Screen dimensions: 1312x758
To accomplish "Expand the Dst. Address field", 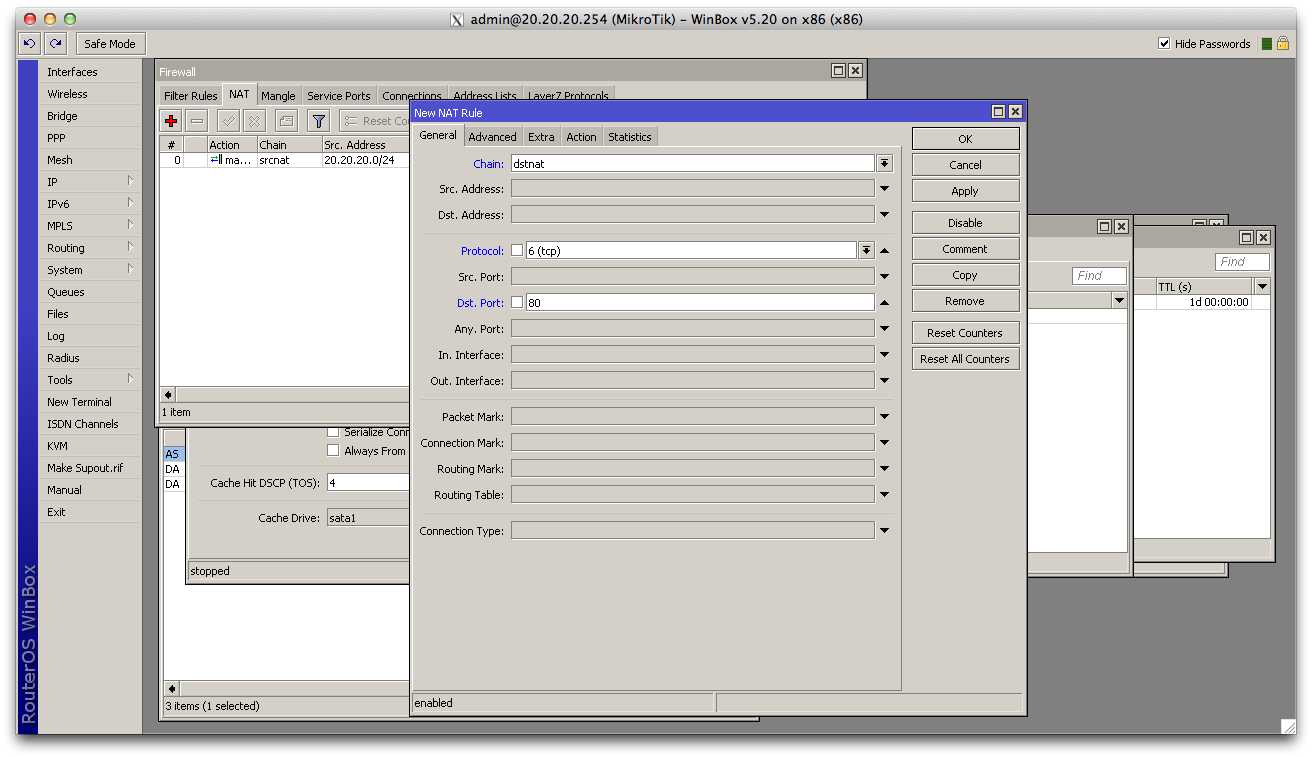I will (884, 215).
